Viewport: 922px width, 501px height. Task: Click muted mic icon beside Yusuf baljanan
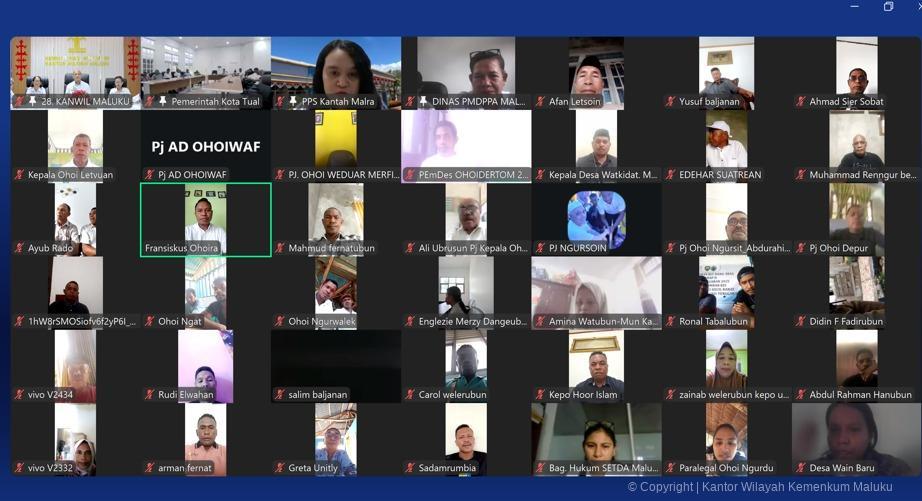[670, 102]
